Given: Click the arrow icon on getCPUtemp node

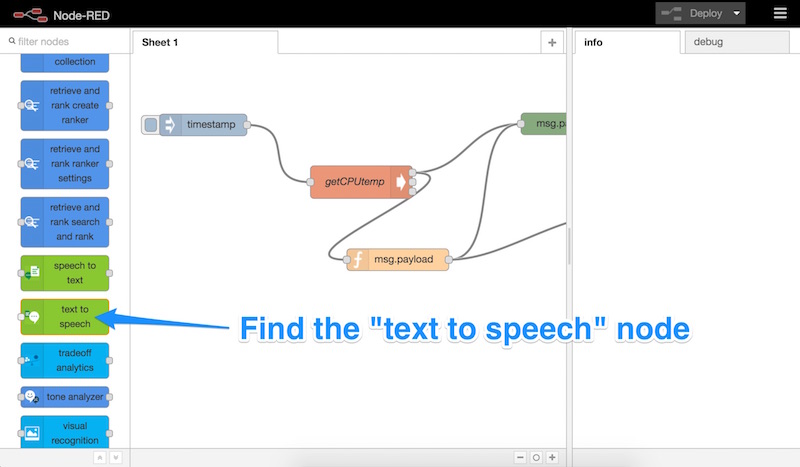Looking at the screenshot, I should (x=401, y=182).
